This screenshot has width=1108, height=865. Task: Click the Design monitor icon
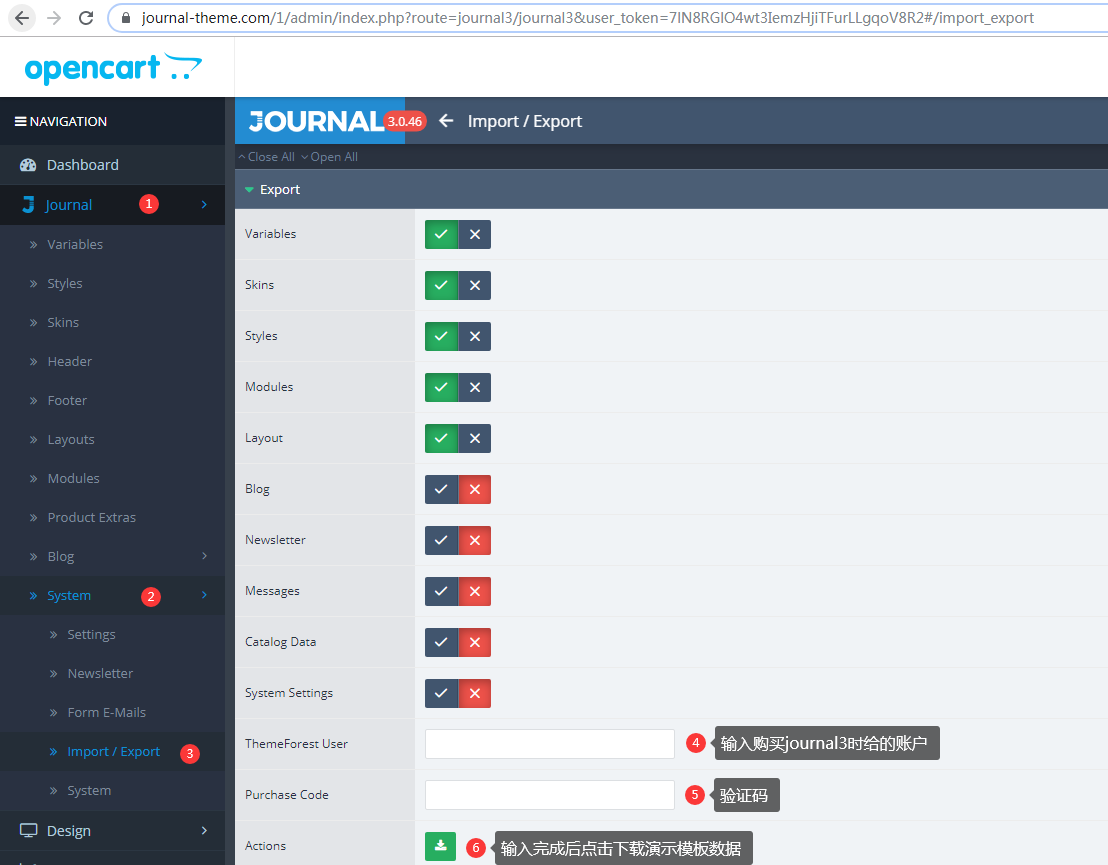tap(28, 830)
